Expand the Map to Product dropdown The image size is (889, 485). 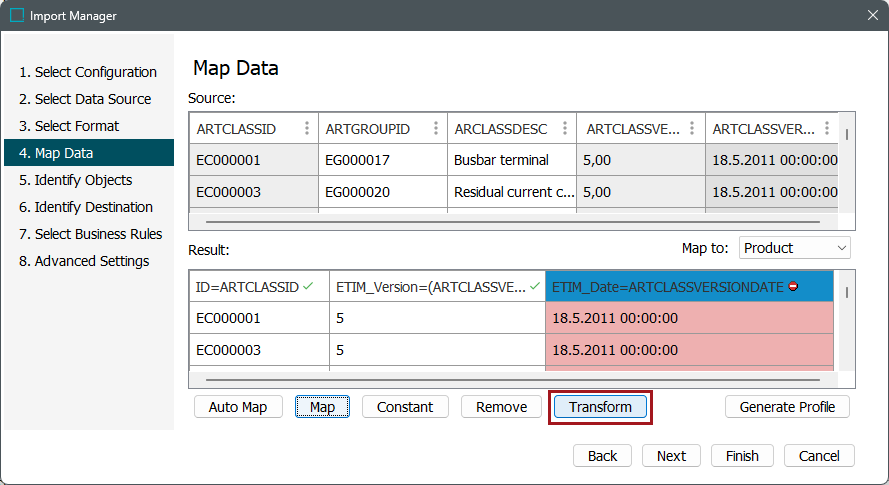pyautogui.click(x=795, y=248)
